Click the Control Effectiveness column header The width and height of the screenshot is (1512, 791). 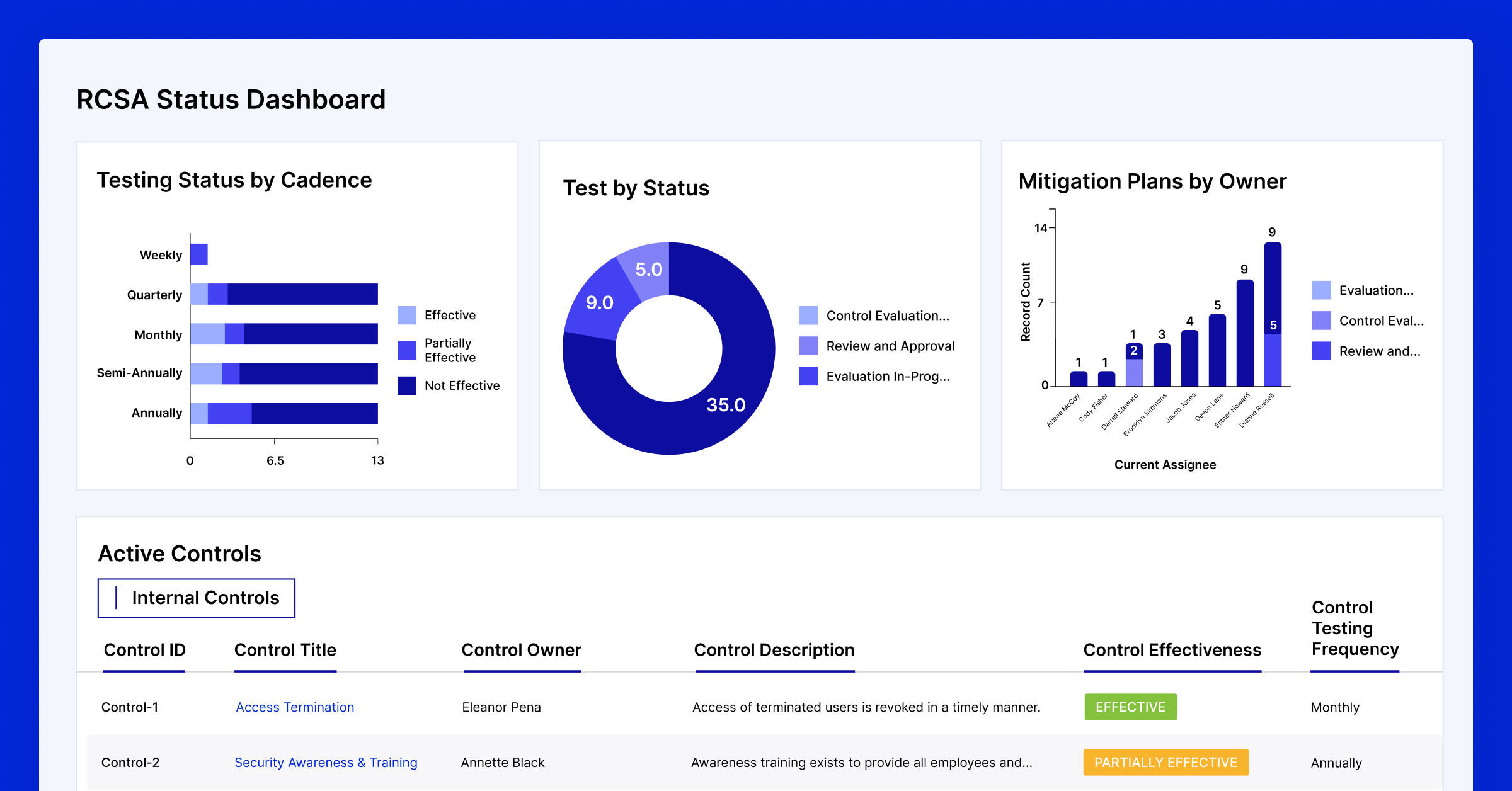point(1172,649)
